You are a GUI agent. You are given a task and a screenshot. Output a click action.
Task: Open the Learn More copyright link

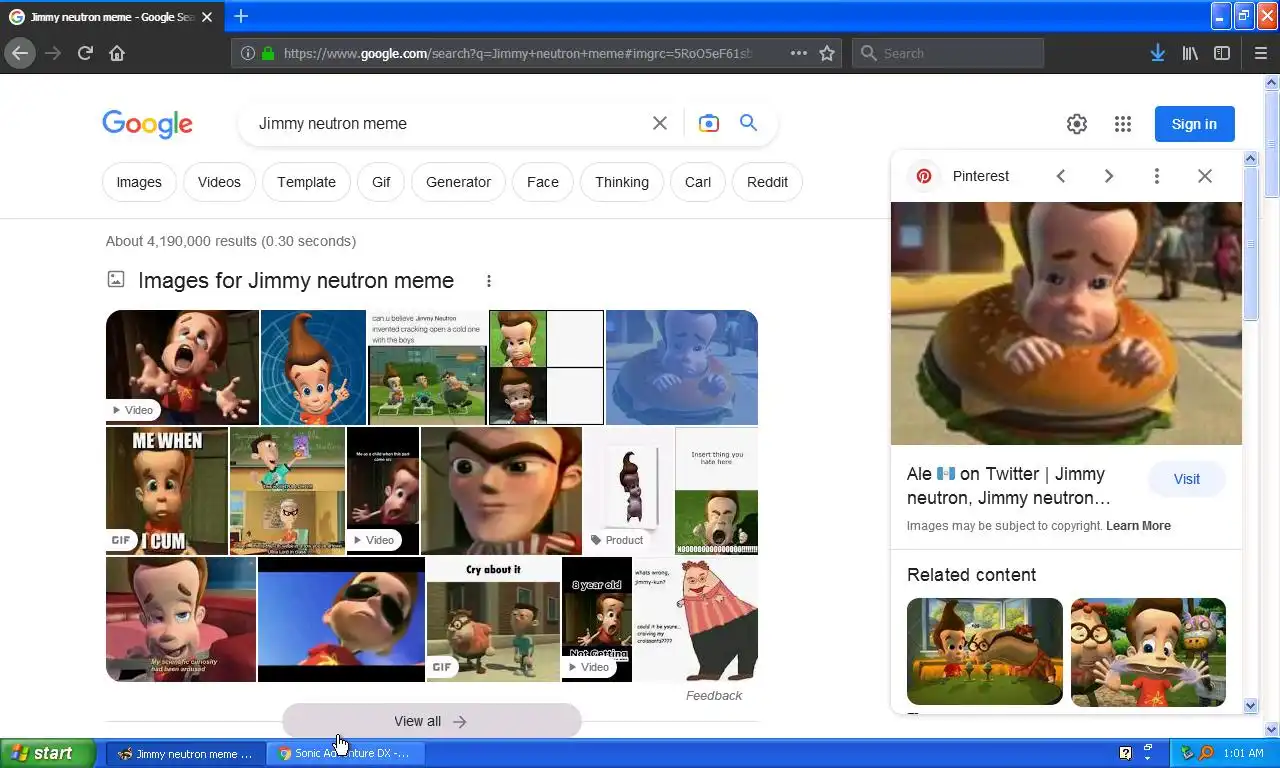1138,526
